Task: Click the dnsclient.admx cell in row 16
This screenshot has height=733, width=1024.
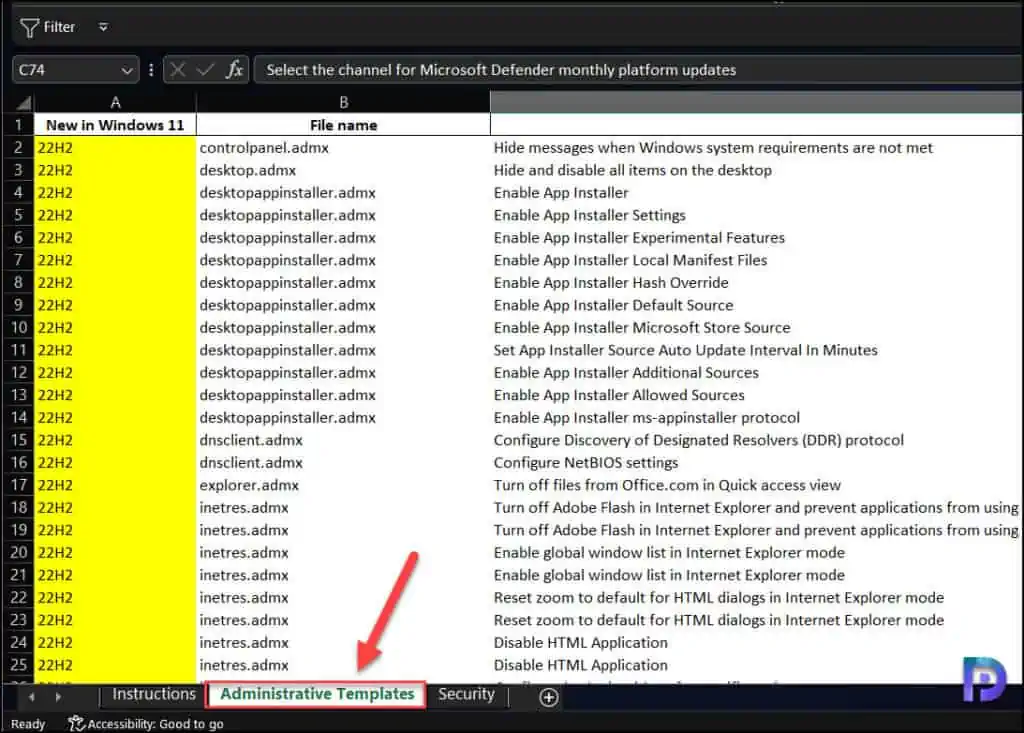Action: click(344, 463)
